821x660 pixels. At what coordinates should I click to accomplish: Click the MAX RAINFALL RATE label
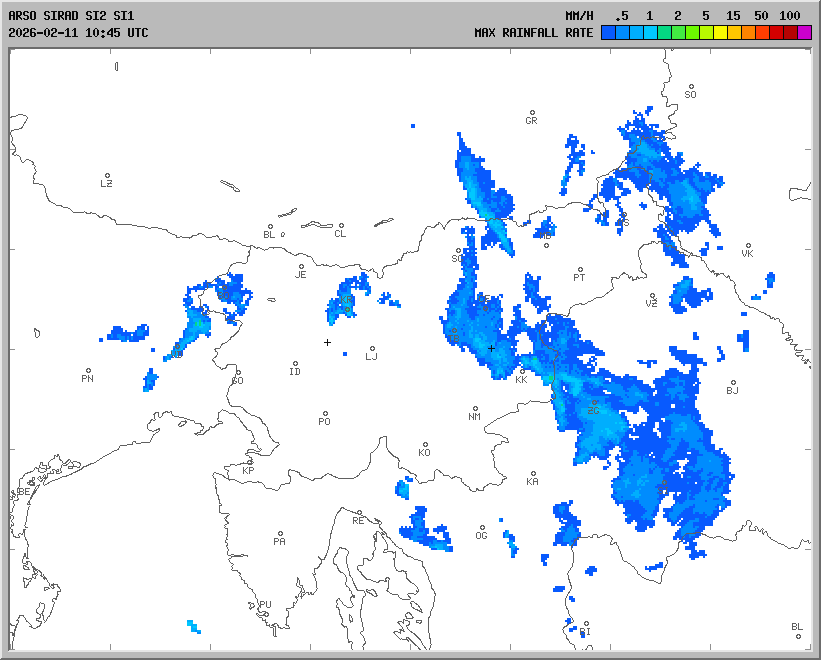(533, 32)
